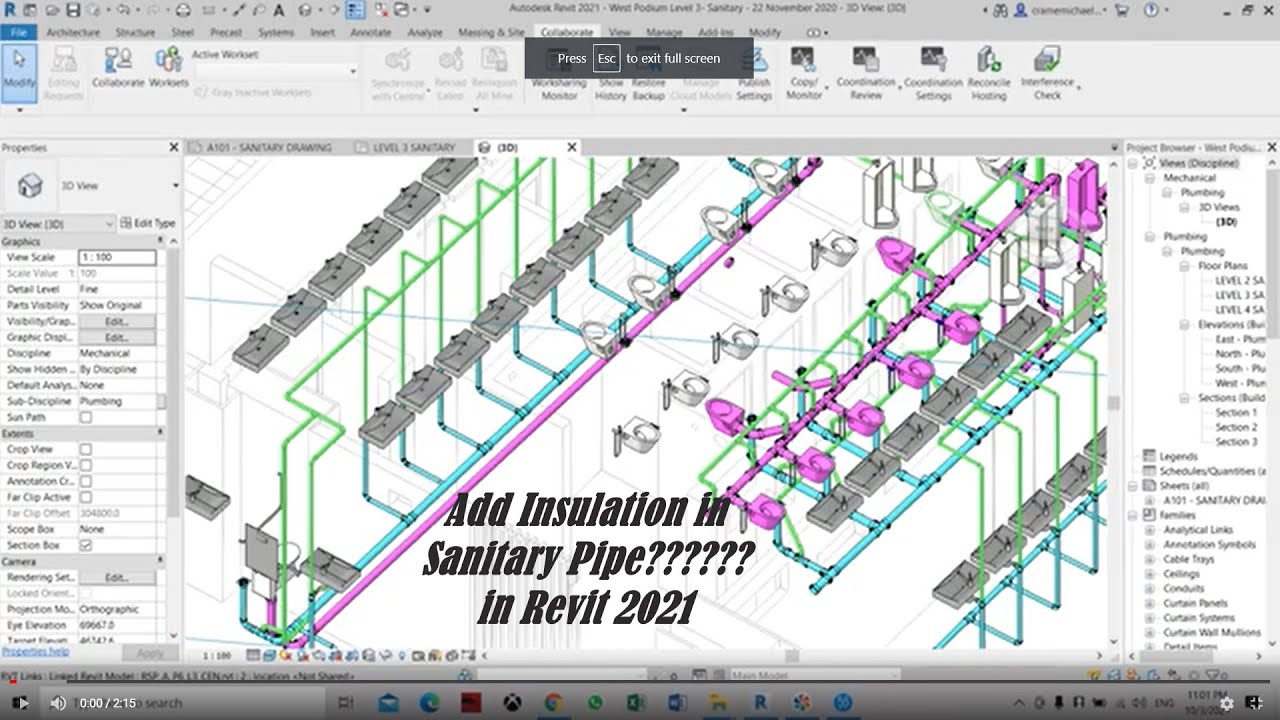Select Analytical Links family in Project Browser

[x=1199, y=530]
